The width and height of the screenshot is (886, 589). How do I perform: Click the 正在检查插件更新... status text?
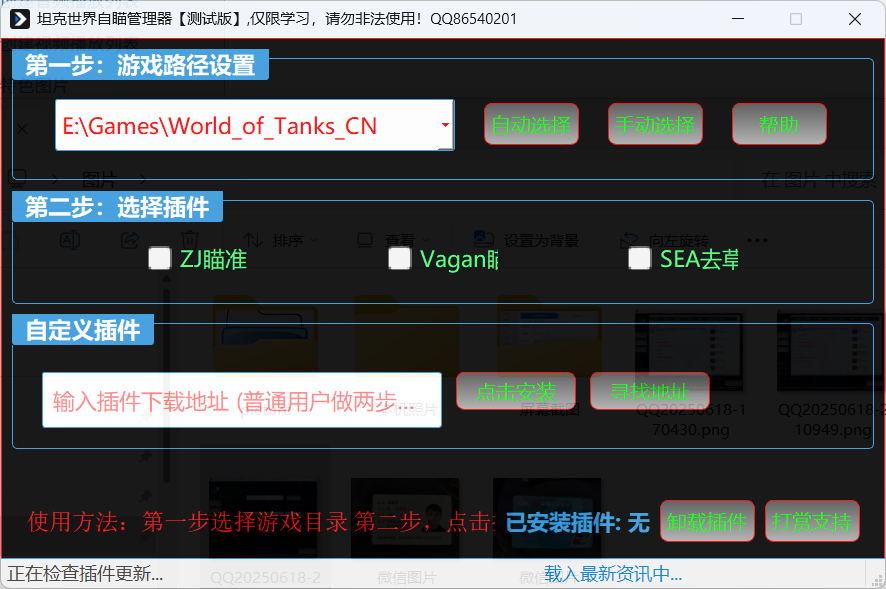(x=85, y=574)
